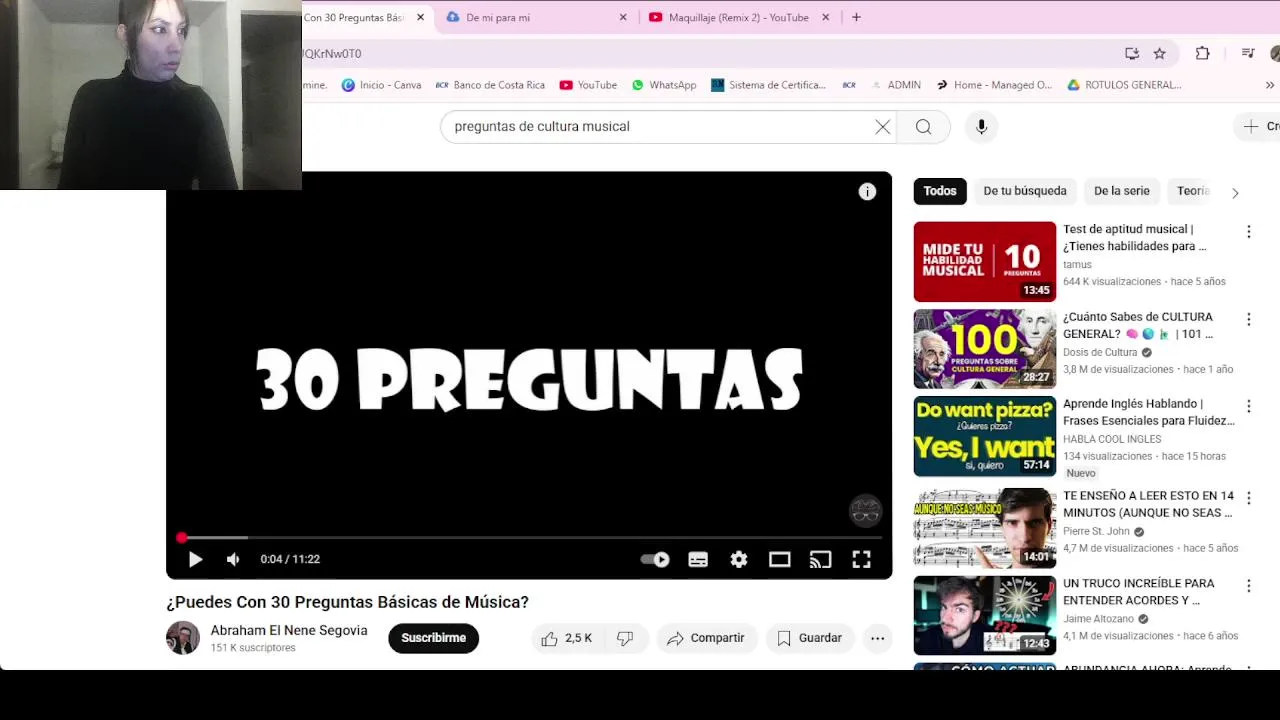The image size is (1280, 720).
Task: Open the video info card icon
Action: click(x=867, y=192)
